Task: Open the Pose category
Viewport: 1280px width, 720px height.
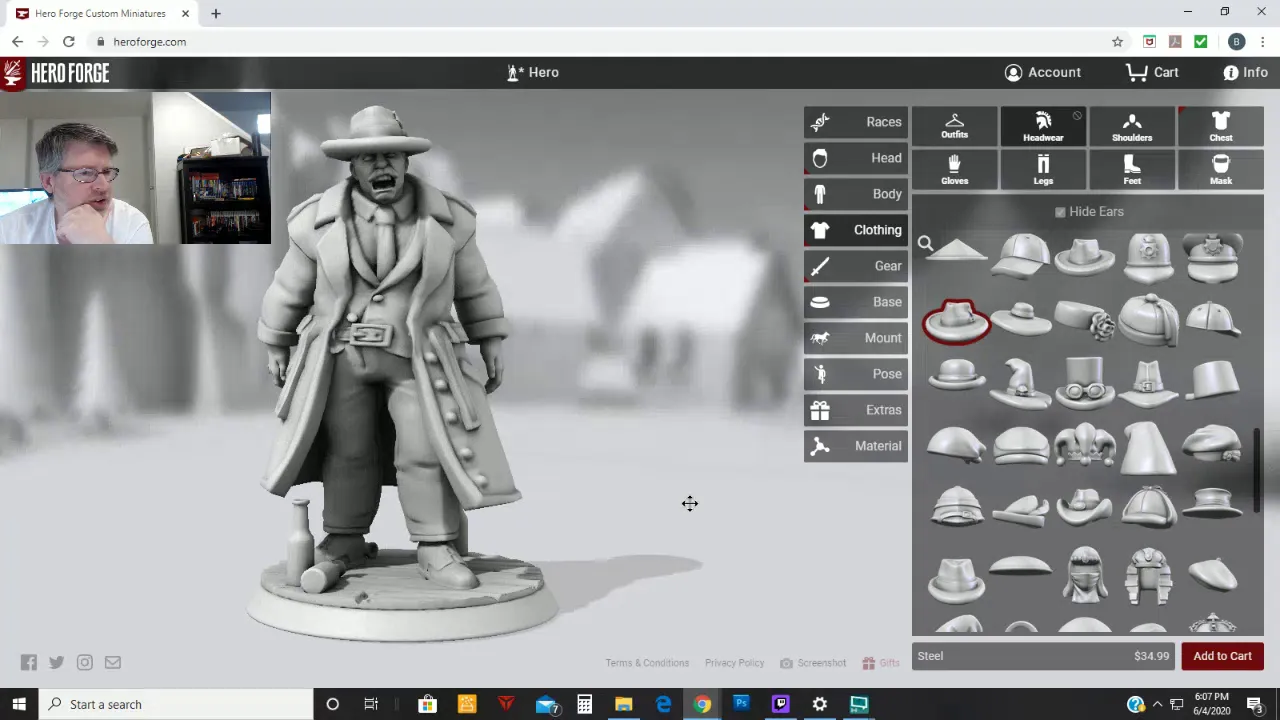Action: [856, 374]
